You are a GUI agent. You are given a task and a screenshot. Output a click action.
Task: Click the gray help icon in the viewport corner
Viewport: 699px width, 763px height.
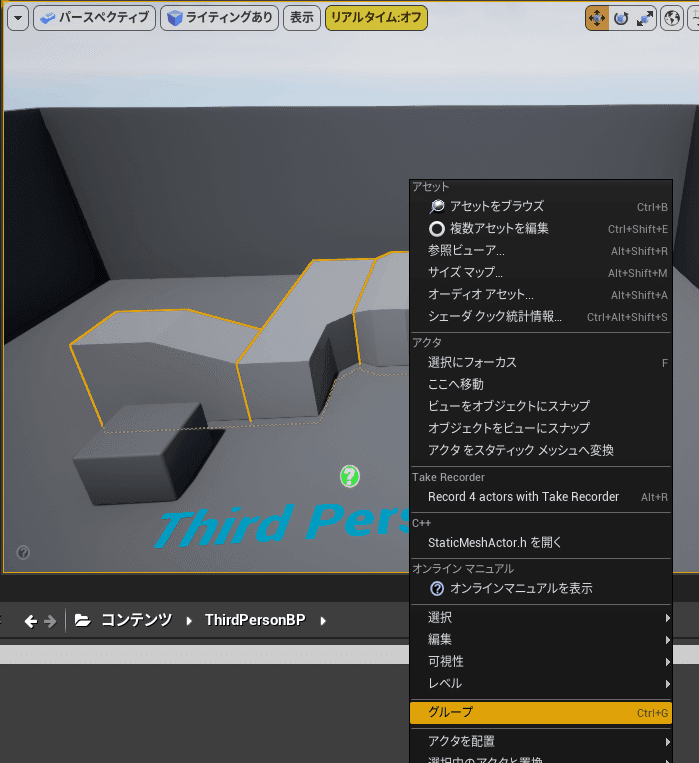point(23,552)
